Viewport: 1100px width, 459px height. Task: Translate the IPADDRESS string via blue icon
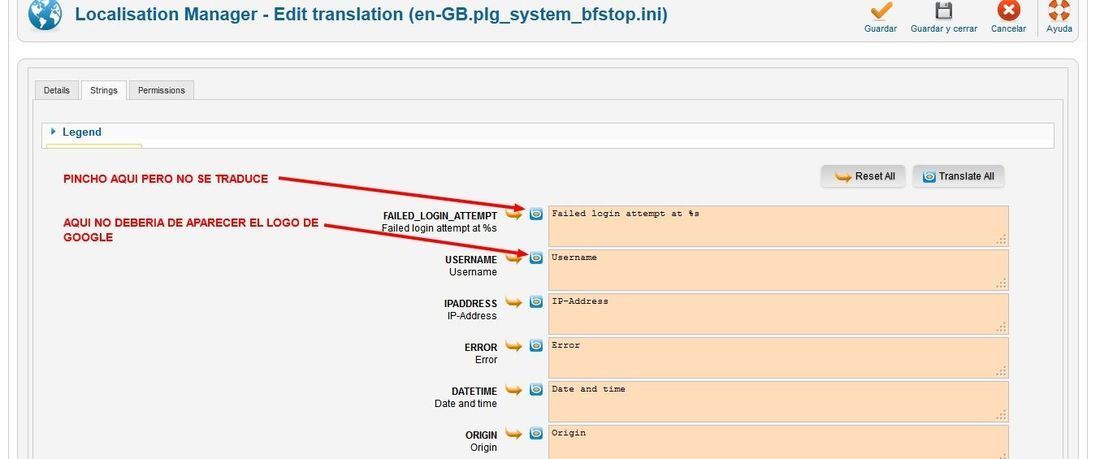pyautogui.click(x=536, y=302)
